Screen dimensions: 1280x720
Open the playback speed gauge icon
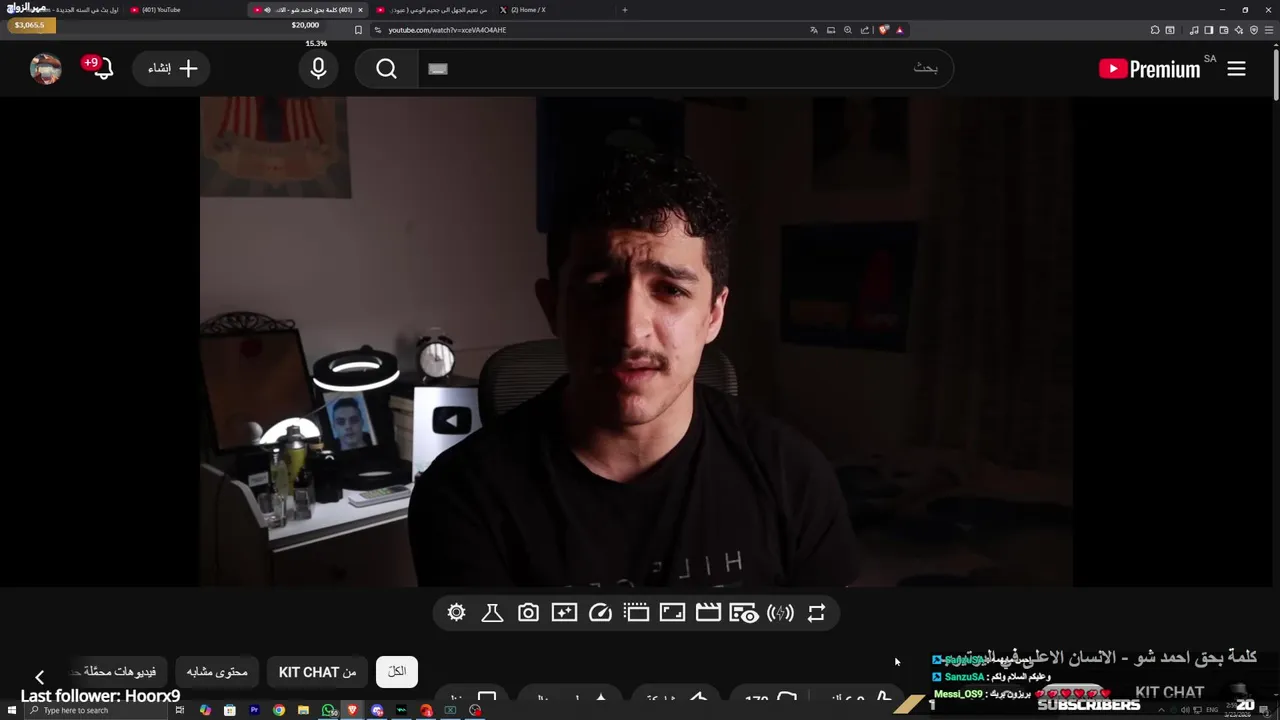tap(600, 613)
